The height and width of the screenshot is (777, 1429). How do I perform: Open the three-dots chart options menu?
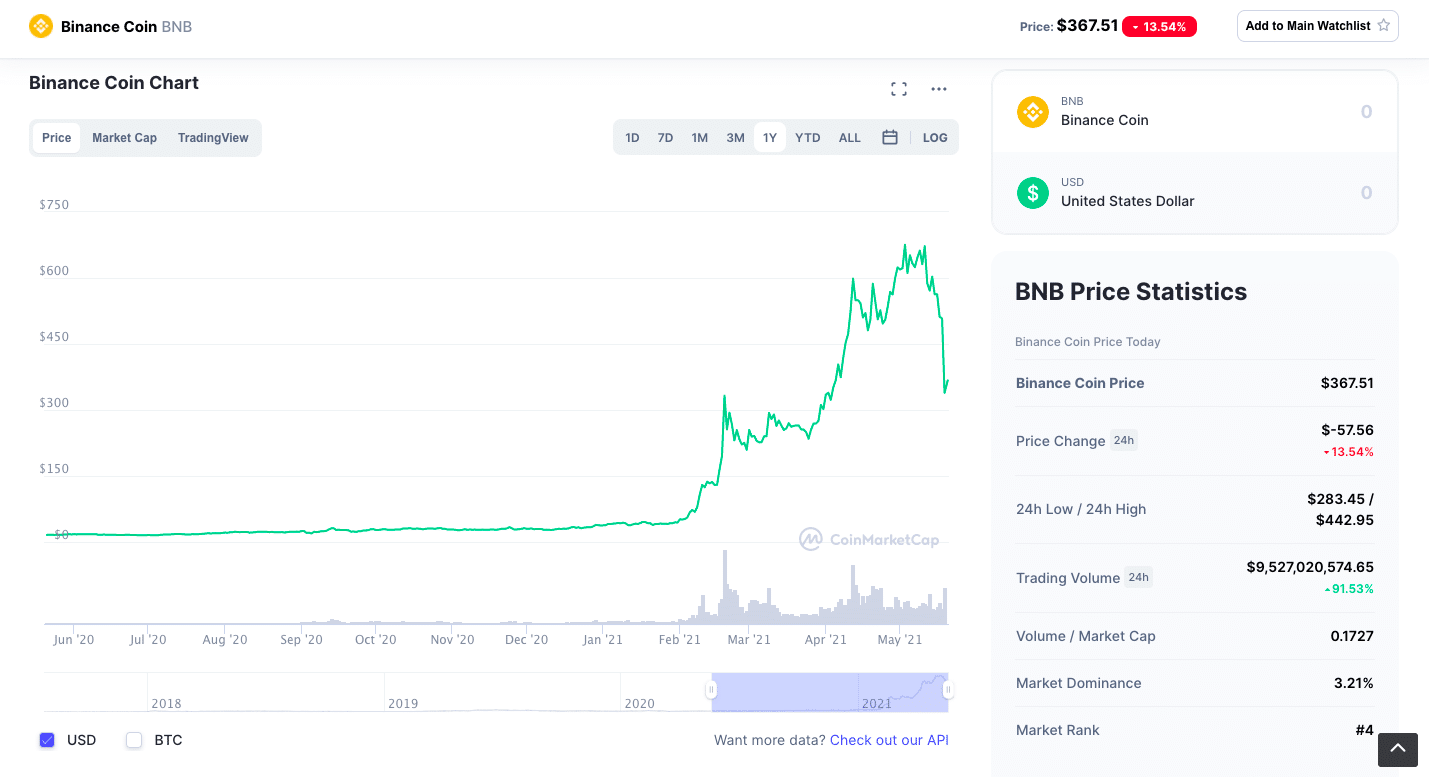click(x=939, y=89)
